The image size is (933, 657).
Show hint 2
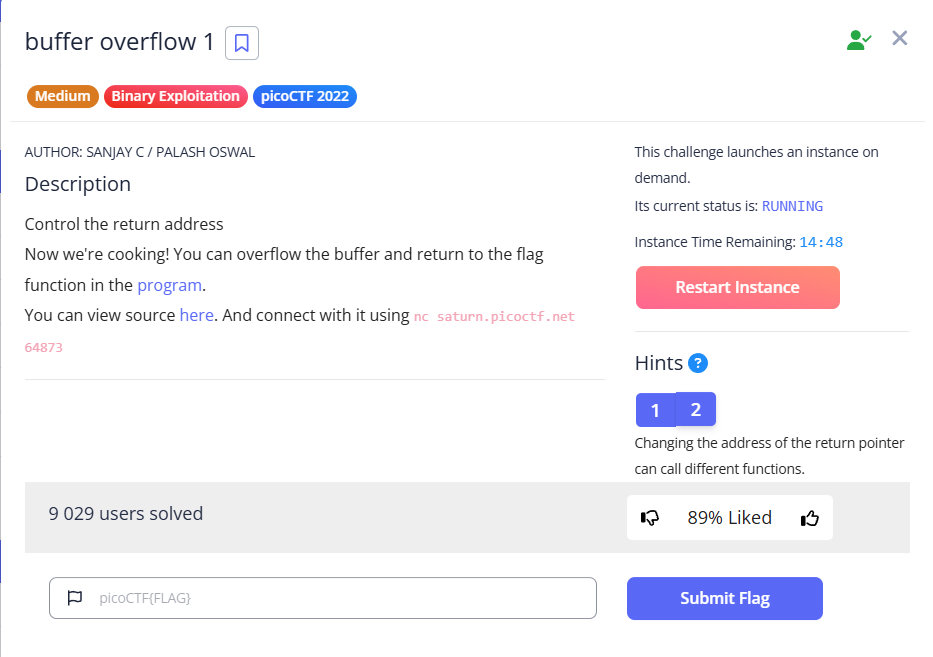point(696,409)
